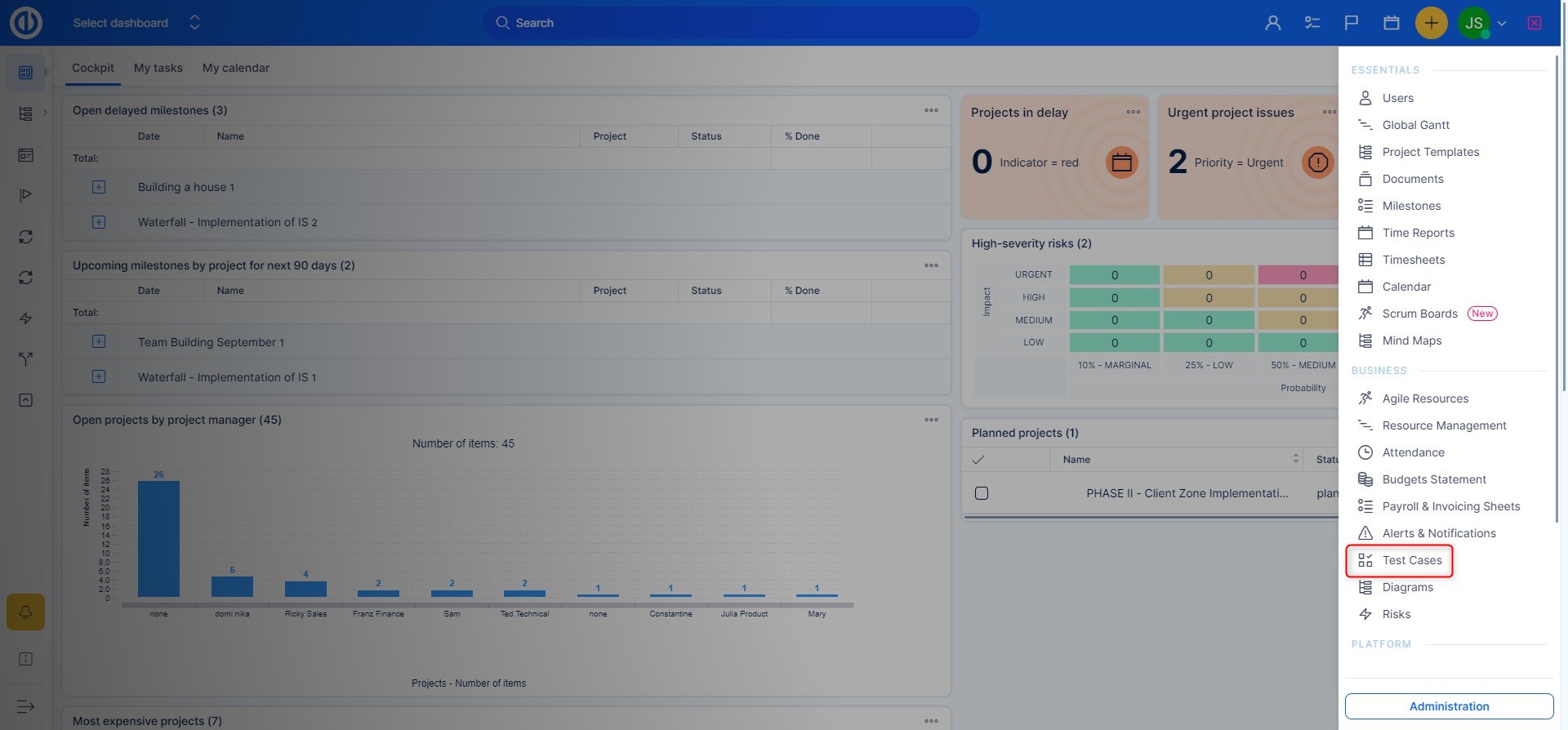This screenshot has height=730, width=1568.
Task: Open the JS user avatar dropdown arrow
Action: click(x=1501, y=23)
